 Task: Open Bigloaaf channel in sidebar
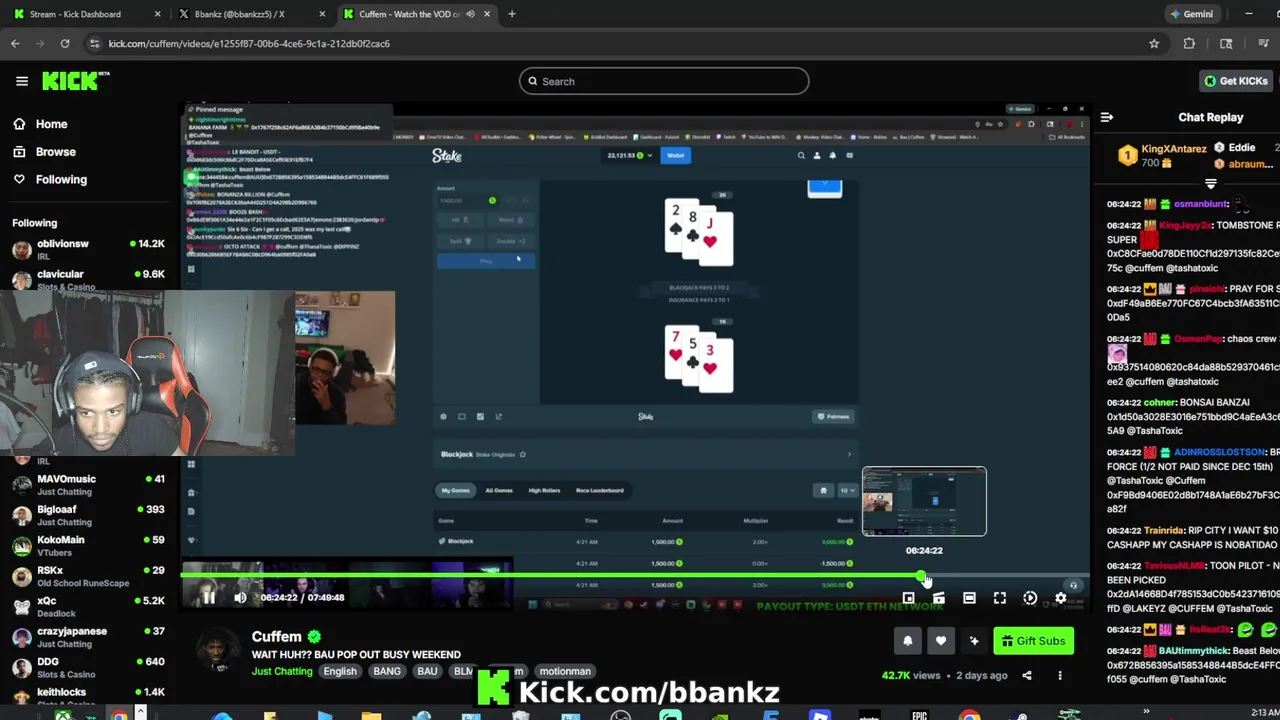88,515
